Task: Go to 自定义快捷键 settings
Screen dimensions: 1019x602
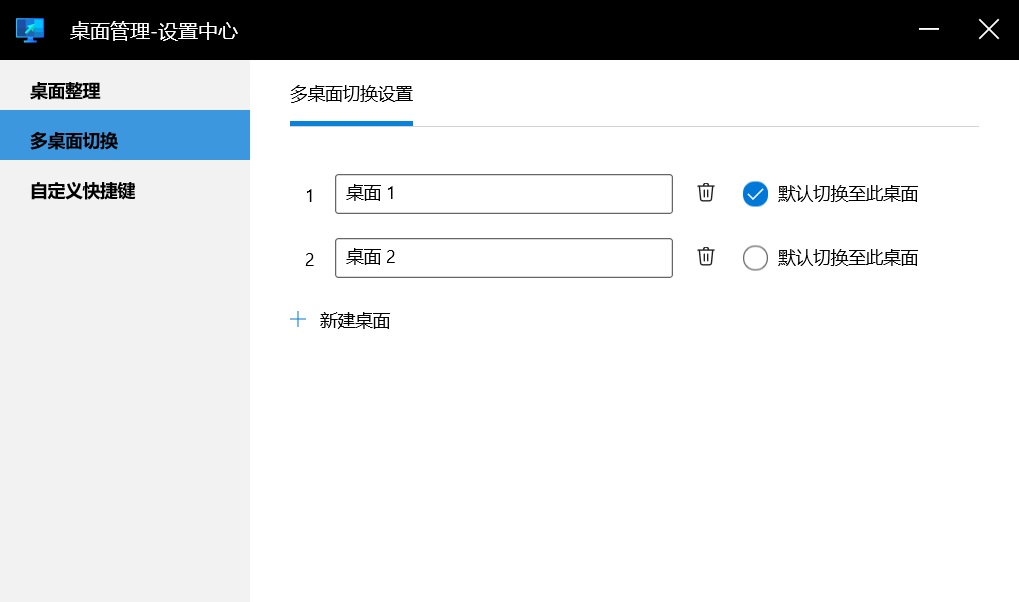Action: point(82,191)
